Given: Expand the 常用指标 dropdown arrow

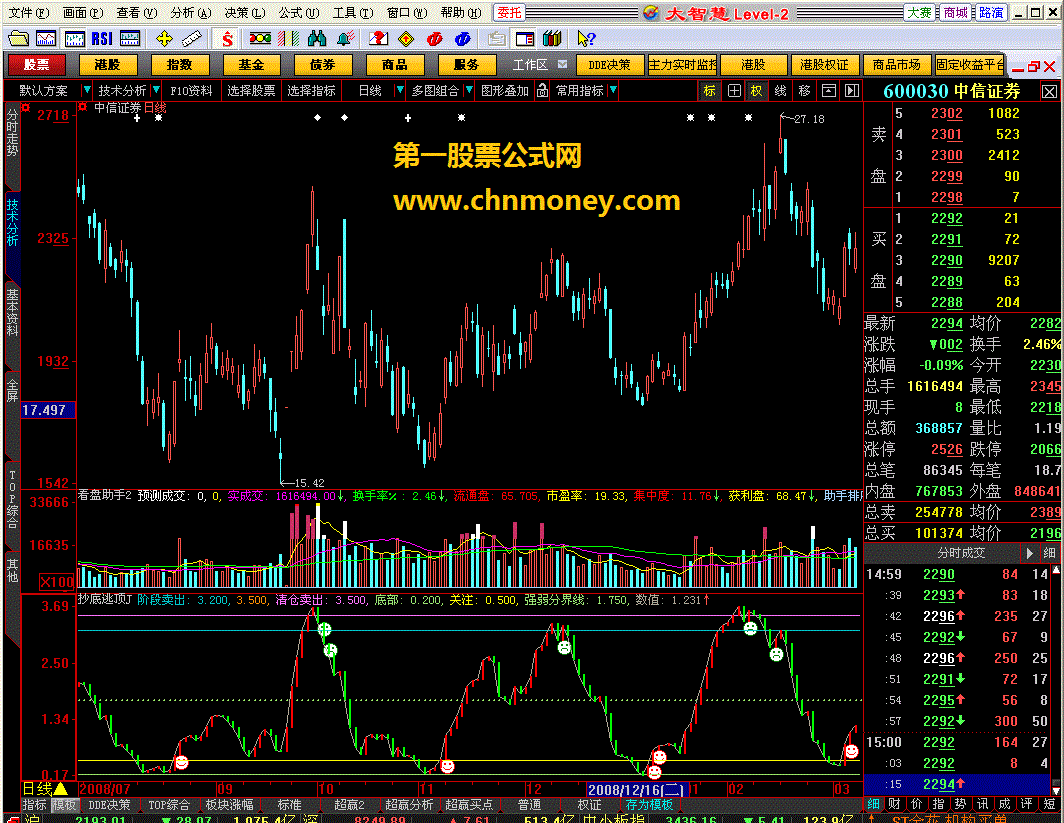Looking at the screenshot, I should (613, 90).
